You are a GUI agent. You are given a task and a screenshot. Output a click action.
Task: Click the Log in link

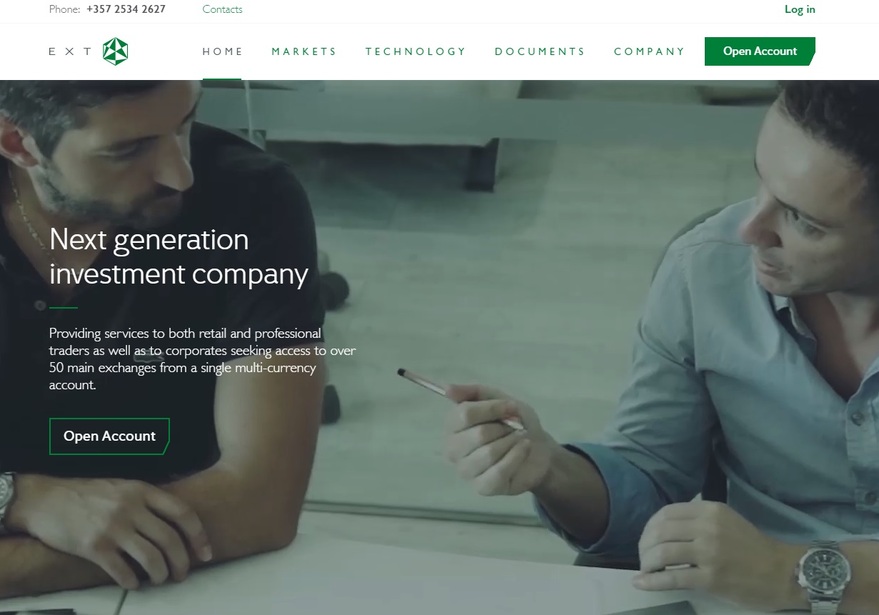[x=799, y=9]
